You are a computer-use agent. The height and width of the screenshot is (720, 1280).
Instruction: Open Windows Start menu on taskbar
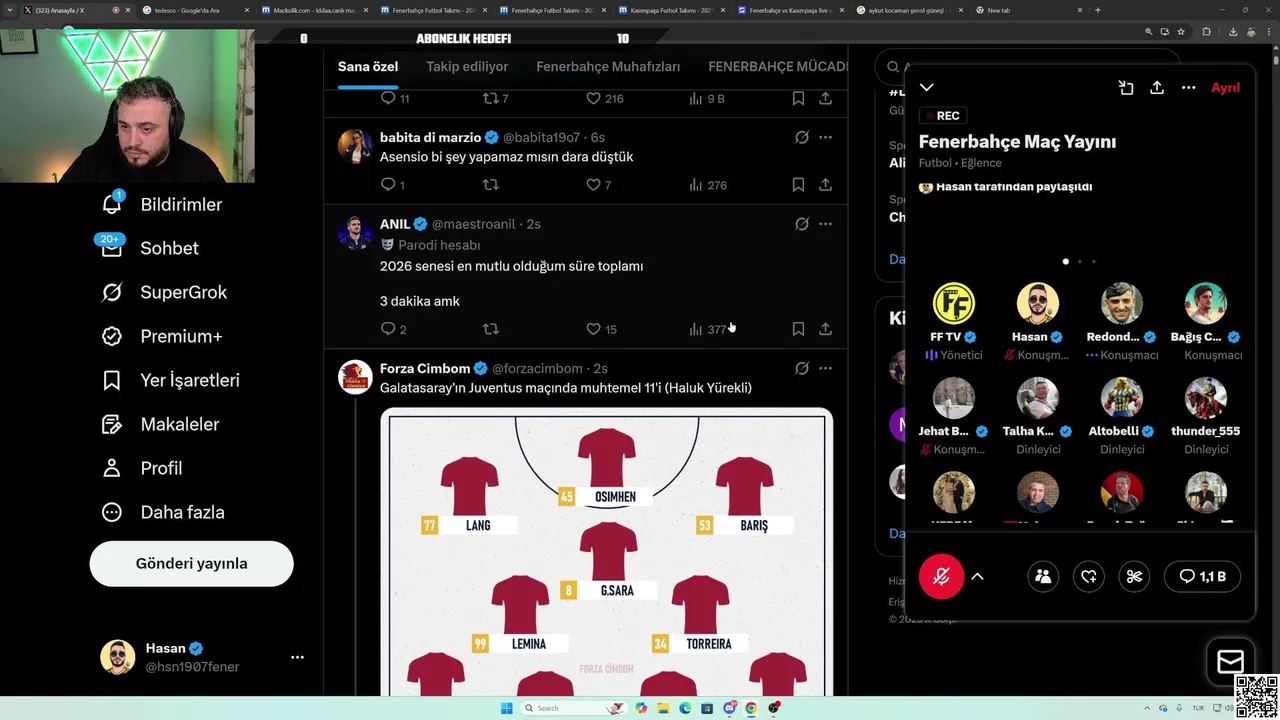pyautogui.click(x=507, y=708)
